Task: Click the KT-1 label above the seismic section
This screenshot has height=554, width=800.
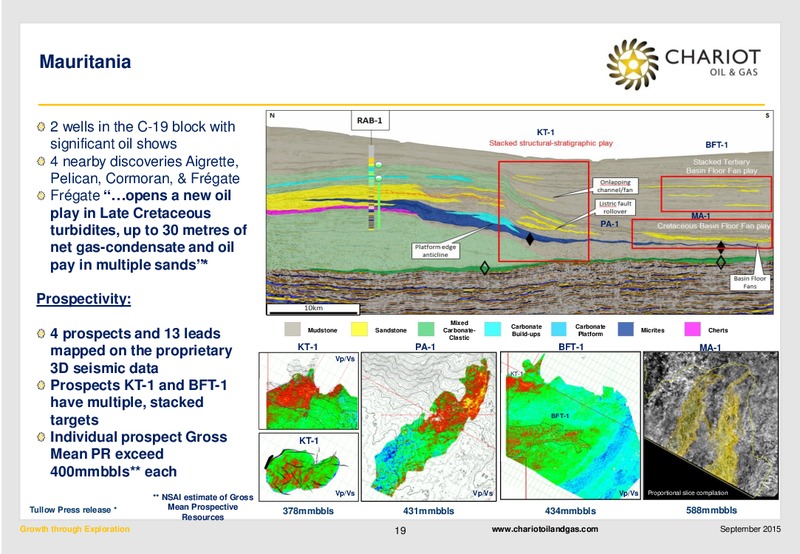Action: (545, 132)
